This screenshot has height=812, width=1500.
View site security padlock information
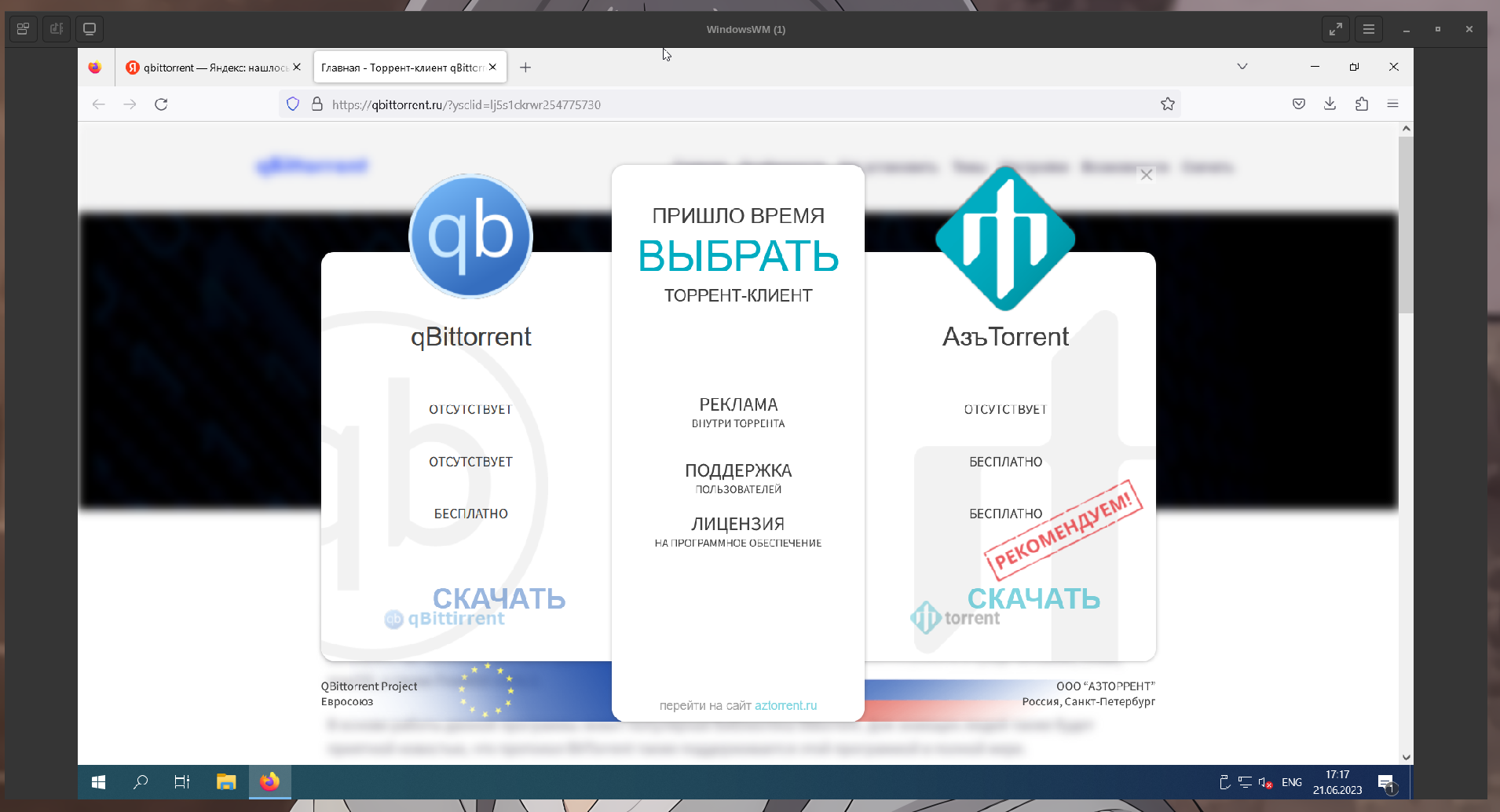click(317, 104)
